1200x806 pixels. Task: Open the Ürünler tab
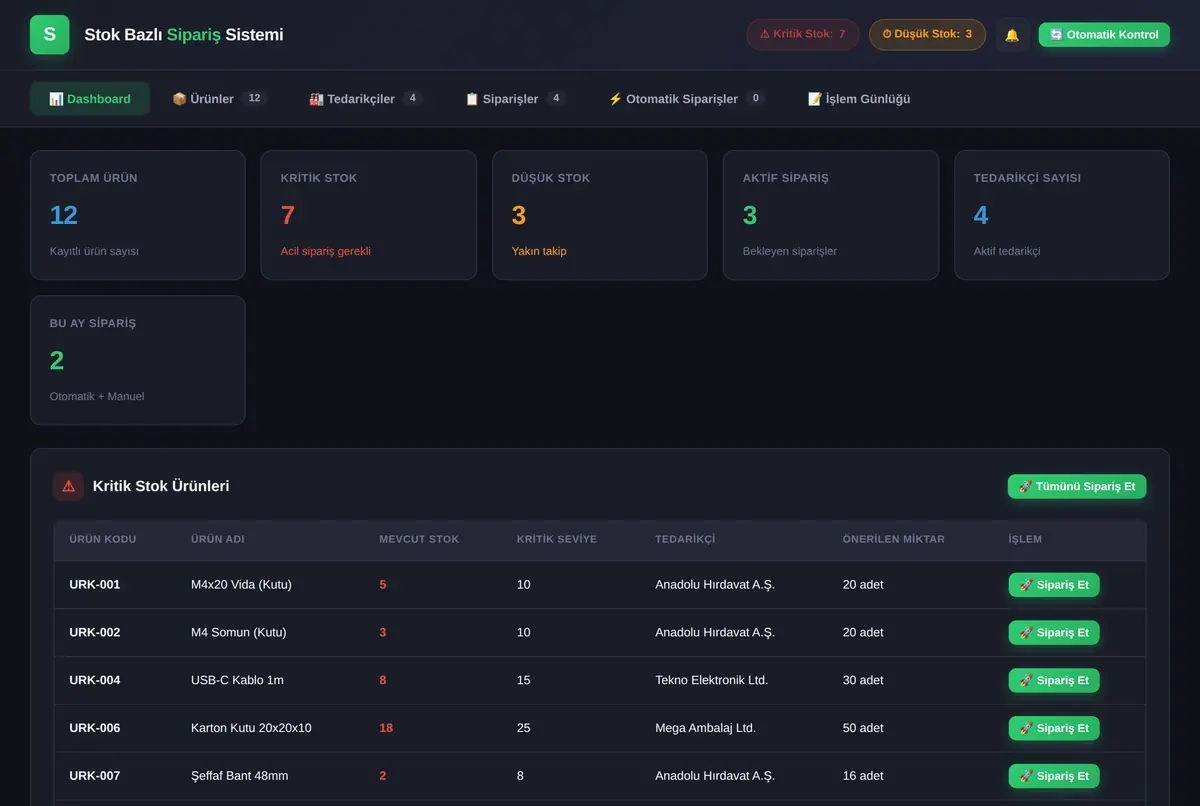pyautogui.click(x=219, y=99)
